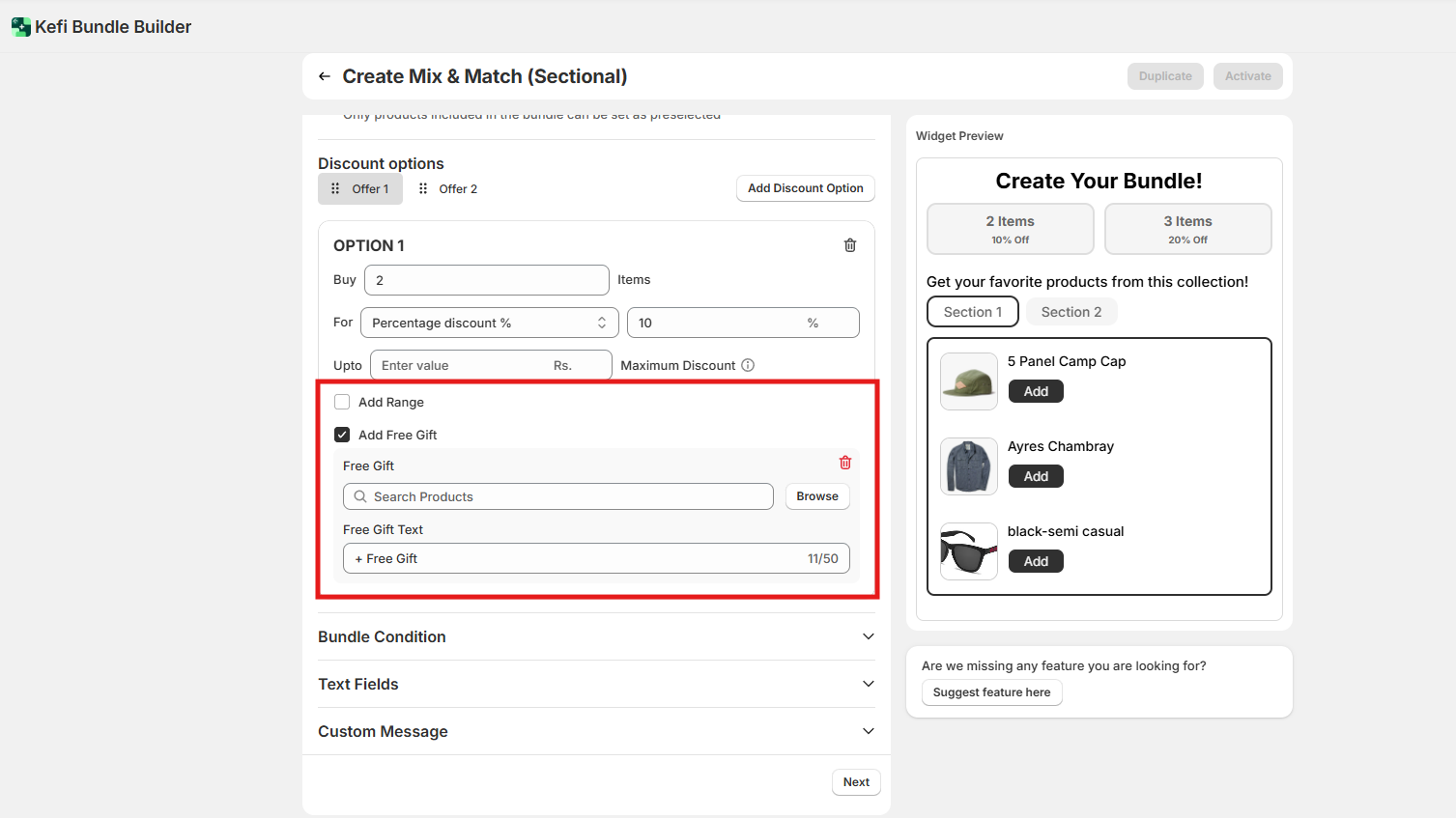Click the 5 Panel Camp Cap thumbnail
The width and height of the screenshot is (1456, 818).
[x=968, y=381]
